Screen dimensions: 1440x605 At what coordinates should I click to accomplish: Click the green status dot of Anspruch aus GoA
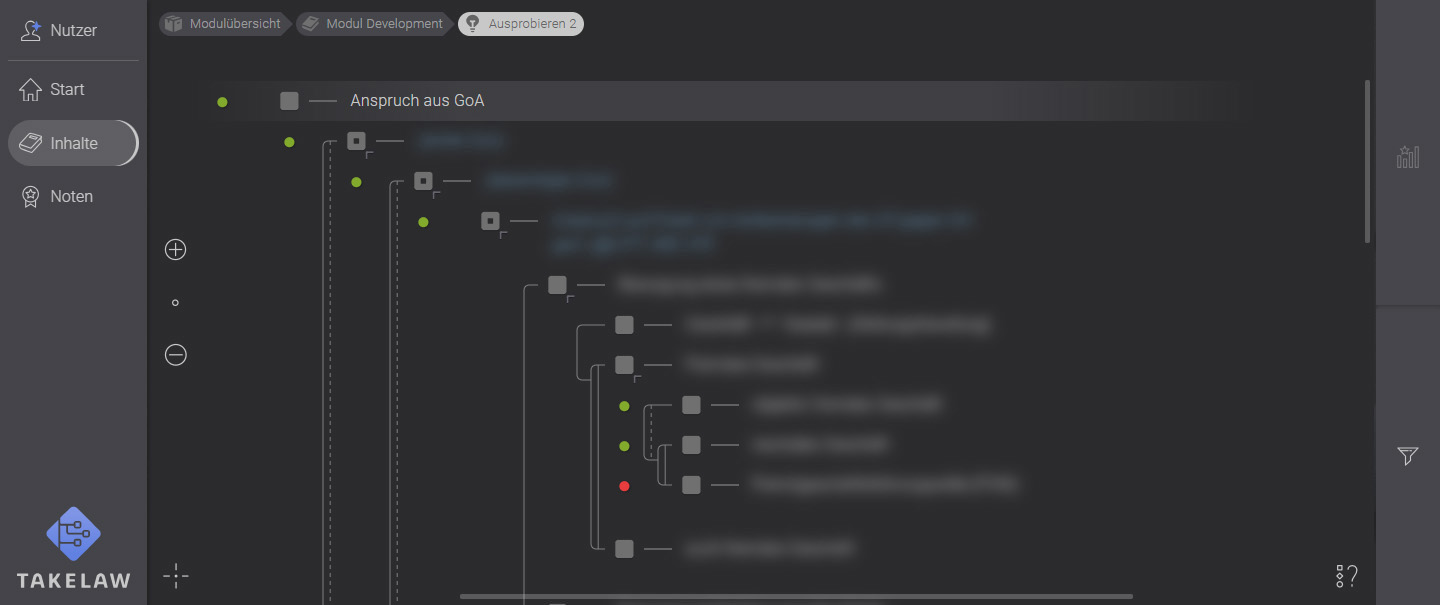click(222, 101)
